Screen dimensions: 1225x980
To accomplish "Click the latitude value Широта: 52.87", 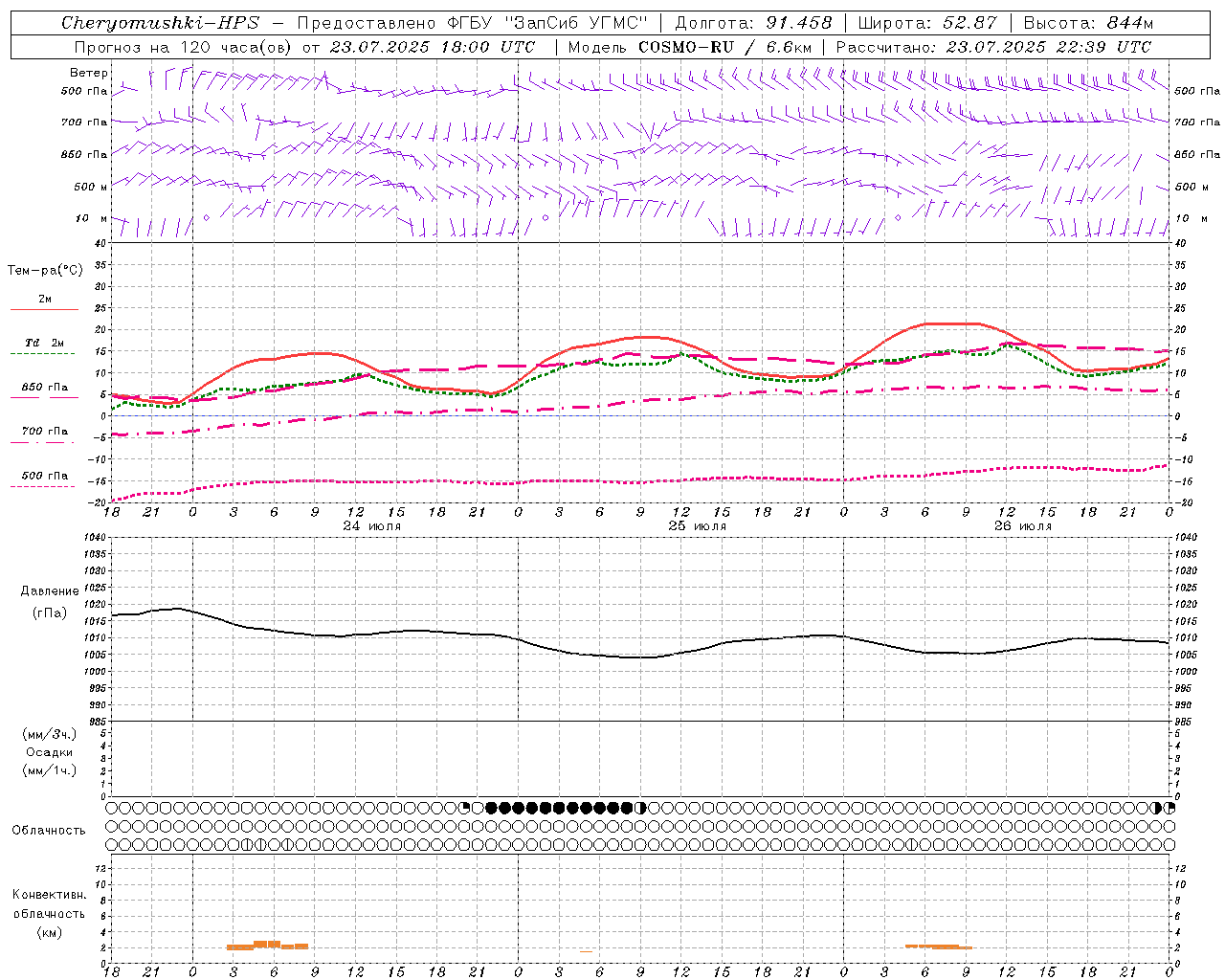I will (x=927, y=23).
